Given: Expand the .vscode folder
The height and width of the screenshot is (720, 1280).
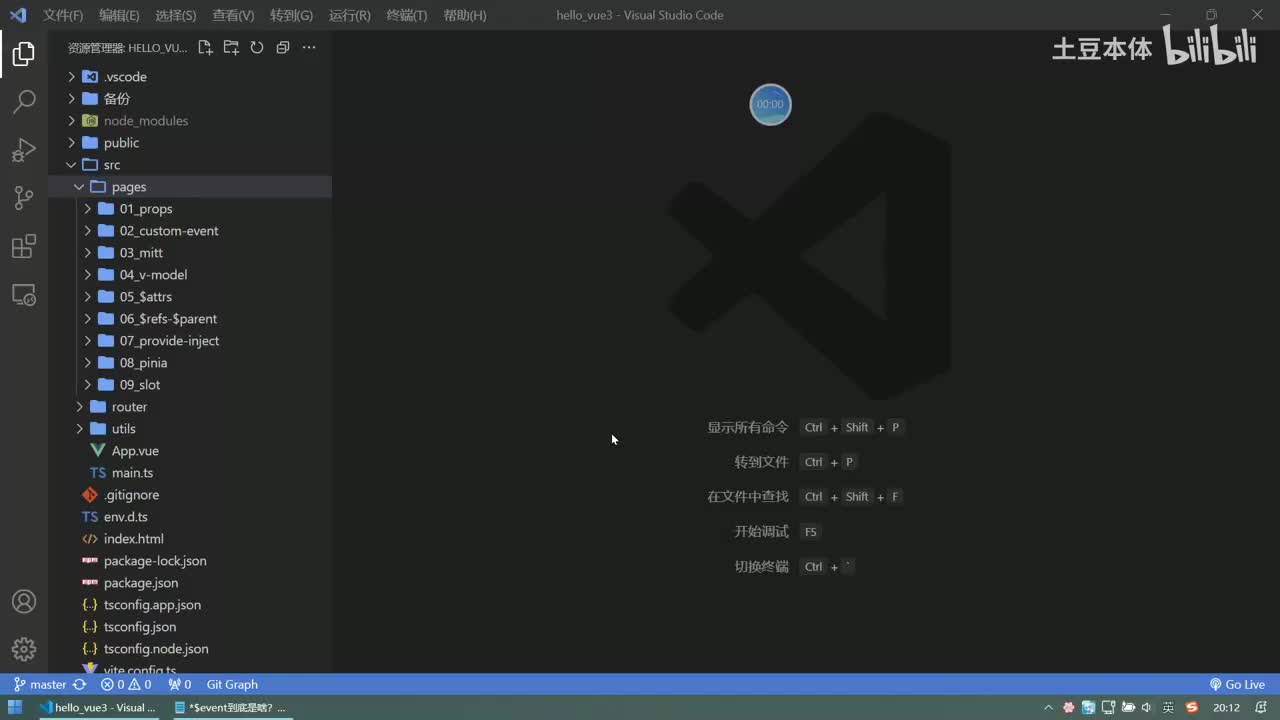Looking at the screenshot, I should 190,77.
